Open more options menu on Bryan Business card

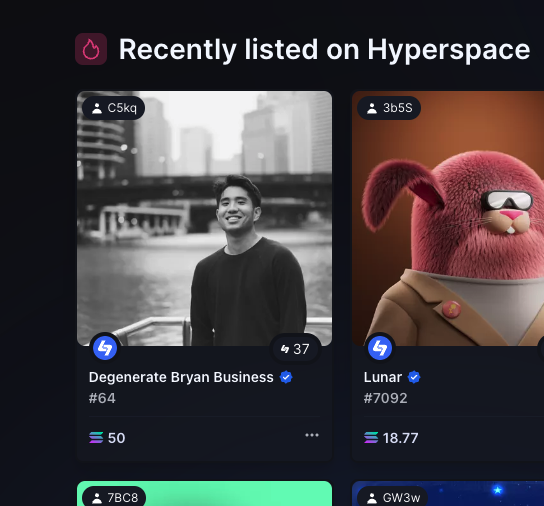tap(312, 435)
